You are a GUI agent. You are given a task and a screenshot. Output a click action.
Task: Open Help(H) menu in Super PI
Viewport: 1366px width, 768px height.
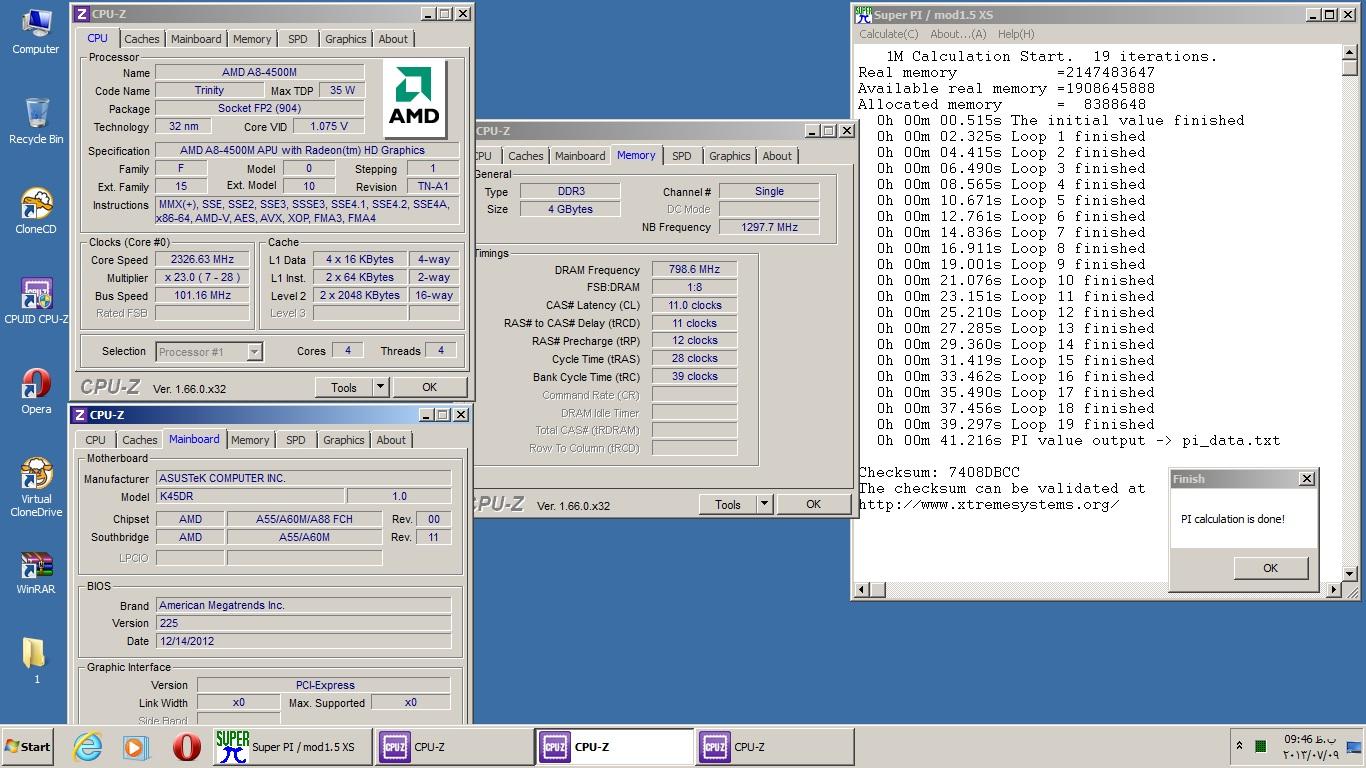point(1016,34)
